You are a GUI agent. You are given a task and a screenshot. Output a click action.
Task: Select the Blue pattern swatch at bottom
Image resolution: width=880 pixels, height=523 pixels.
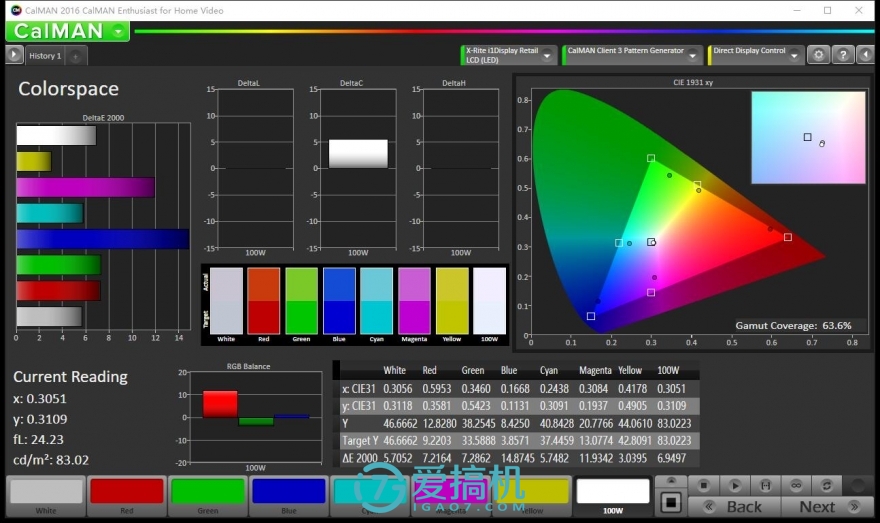click(x=288, y=496)
